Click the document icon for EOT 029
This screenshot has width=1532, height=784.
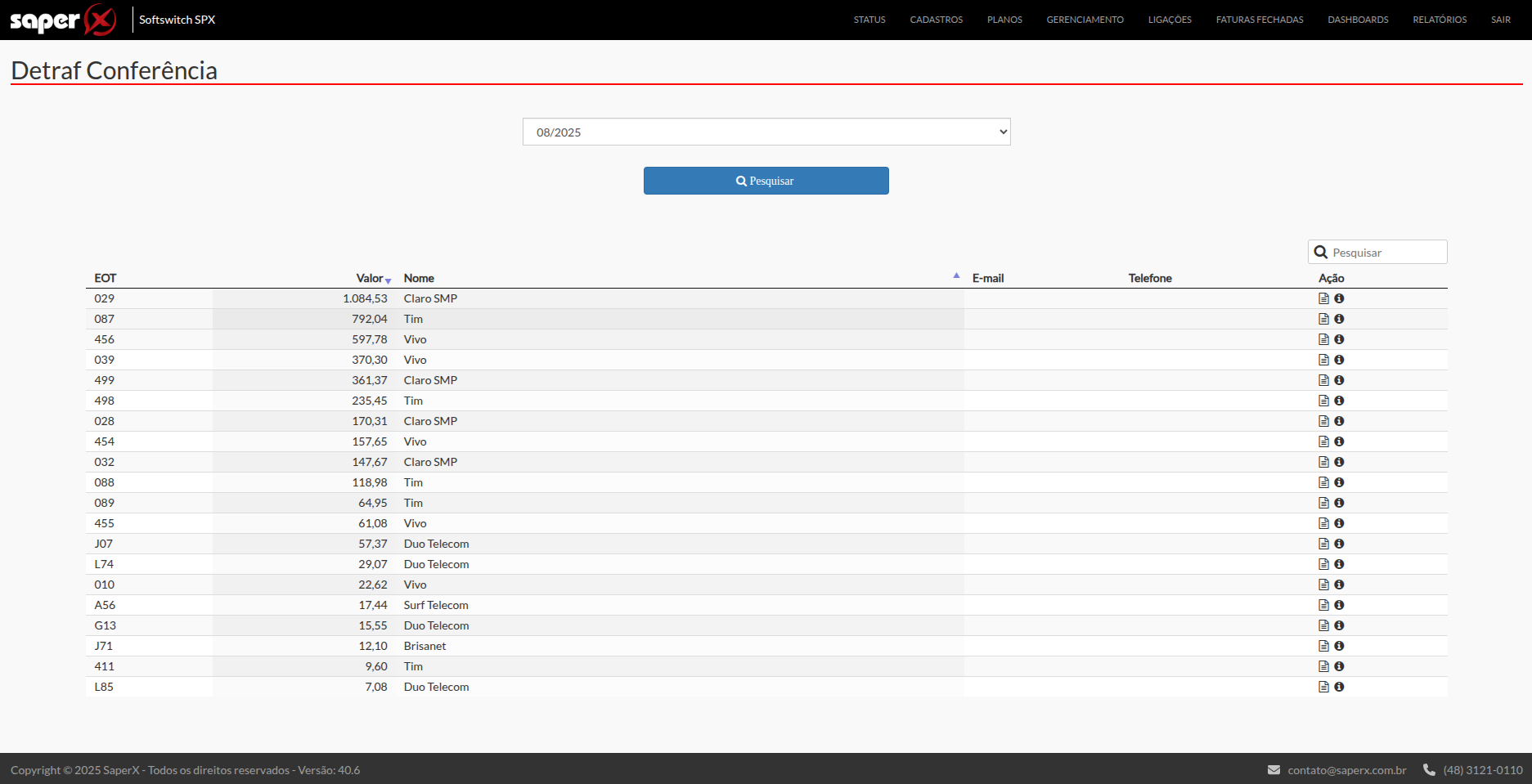(x=1323, y=298)
